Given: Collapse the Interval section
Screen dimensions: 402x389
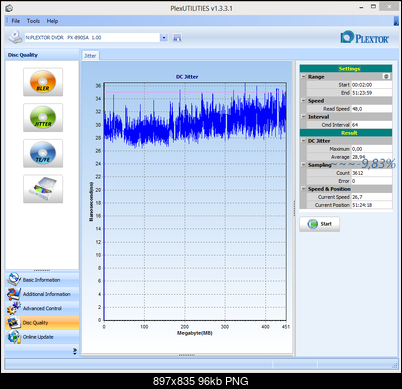Looking at the screenshot, I should [303, 117].
